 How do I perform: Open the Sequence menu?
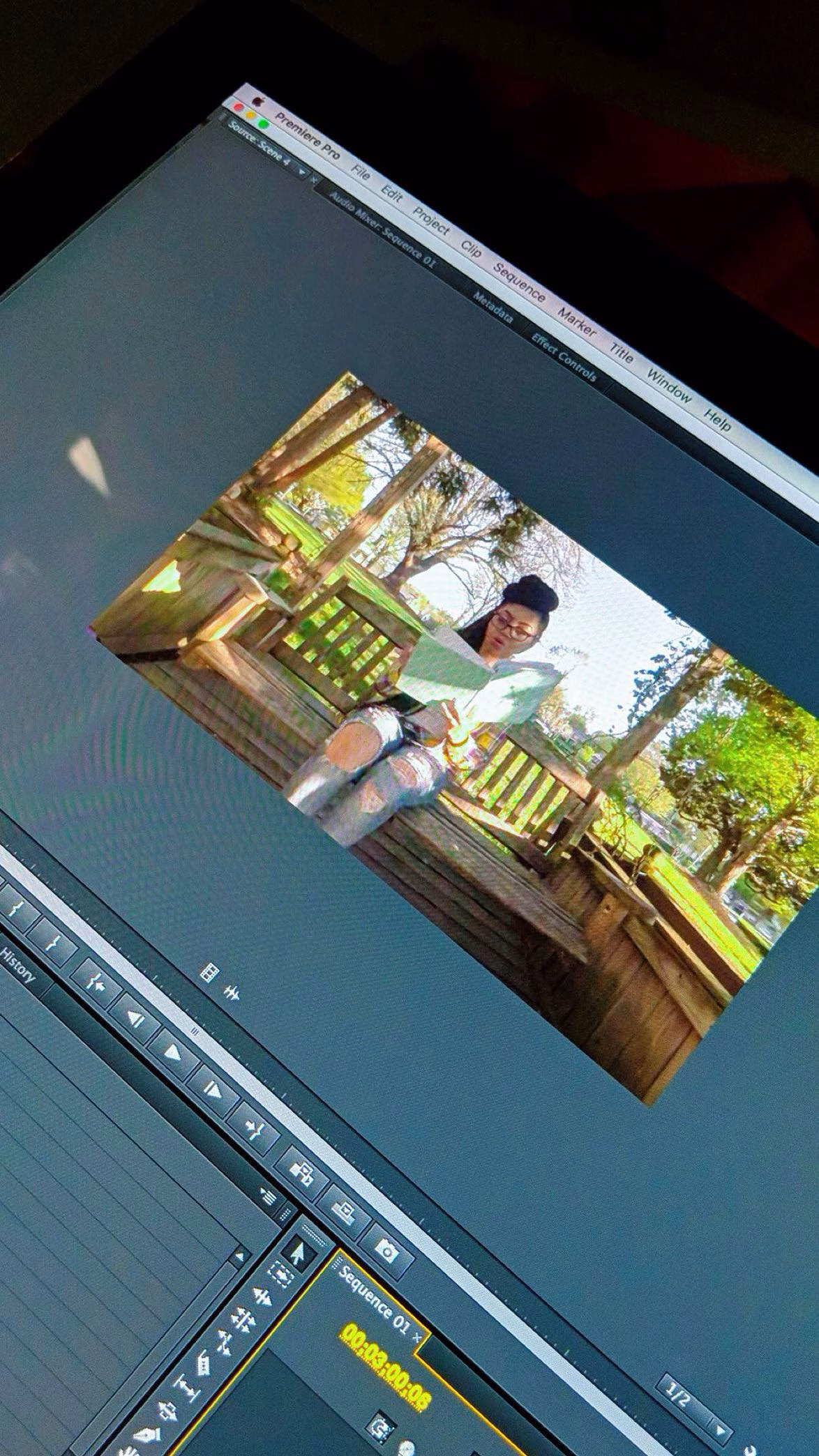click(x=519, y=282)
